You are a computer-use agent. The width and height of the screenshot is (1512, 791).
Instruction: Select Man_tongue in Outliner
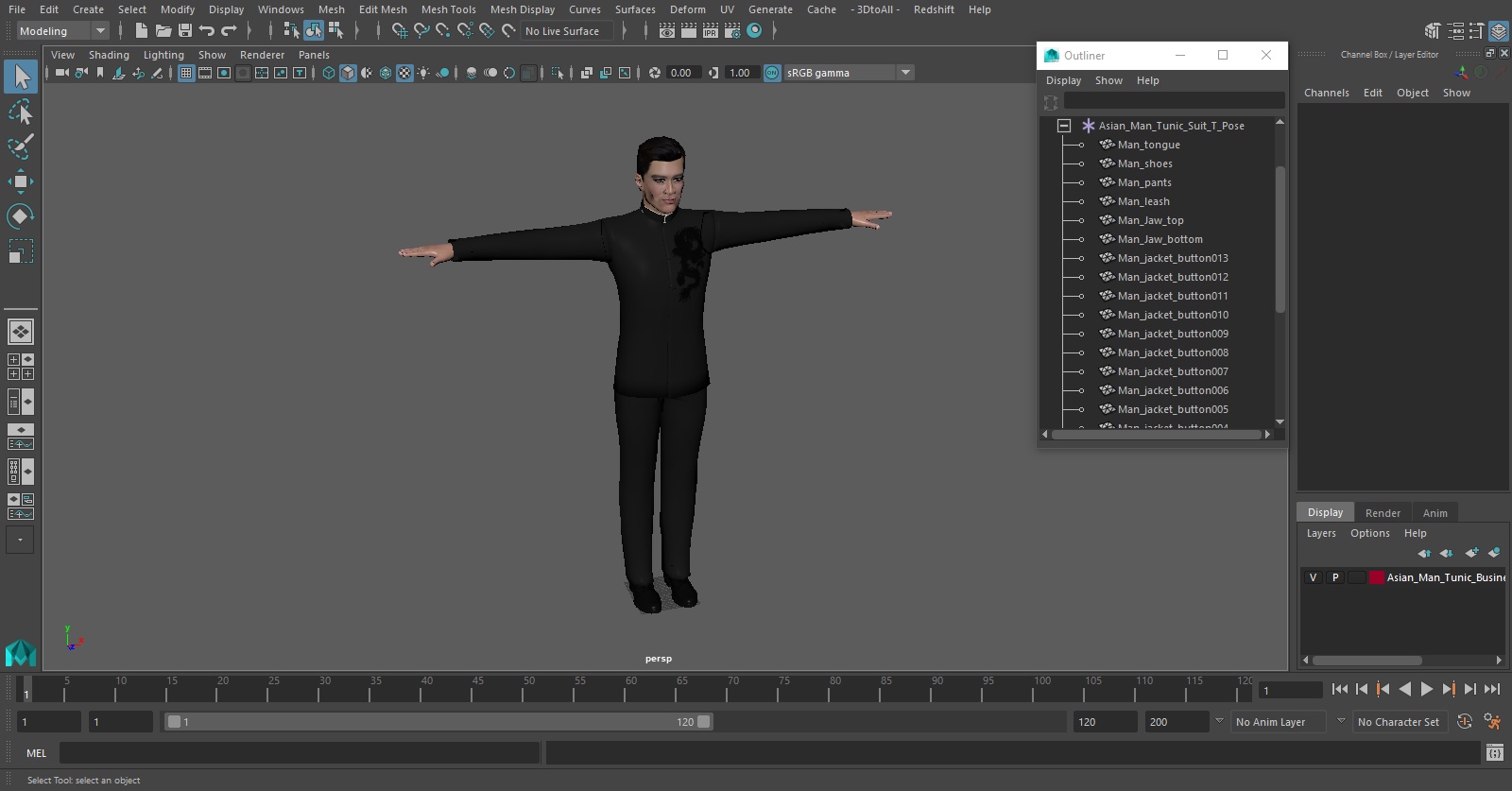point(1148,145)
